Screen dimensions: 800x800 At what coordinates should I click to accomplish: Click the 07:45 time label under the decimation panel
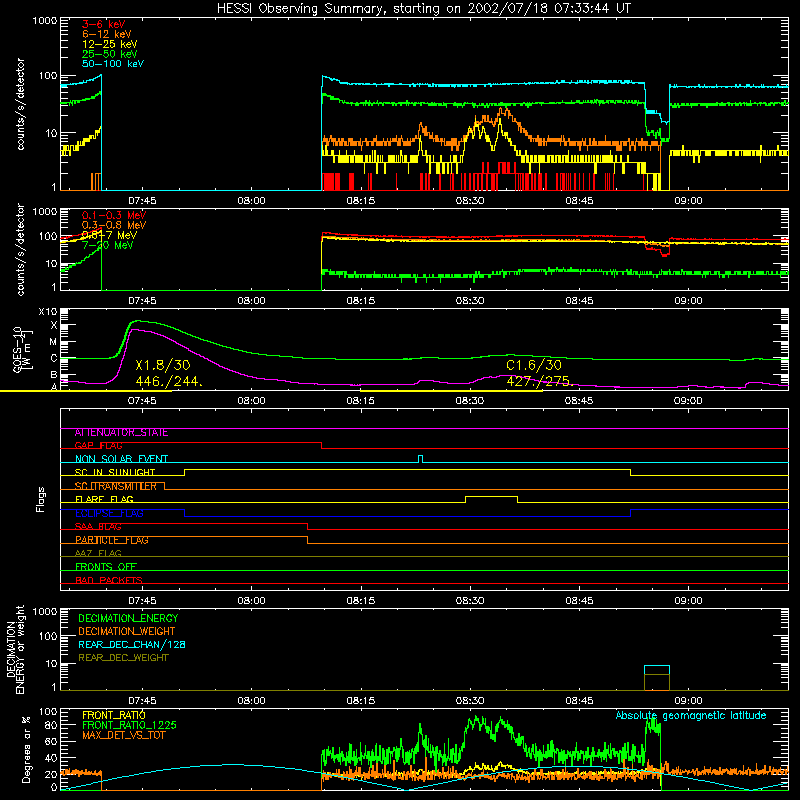[x=142, y=701]
